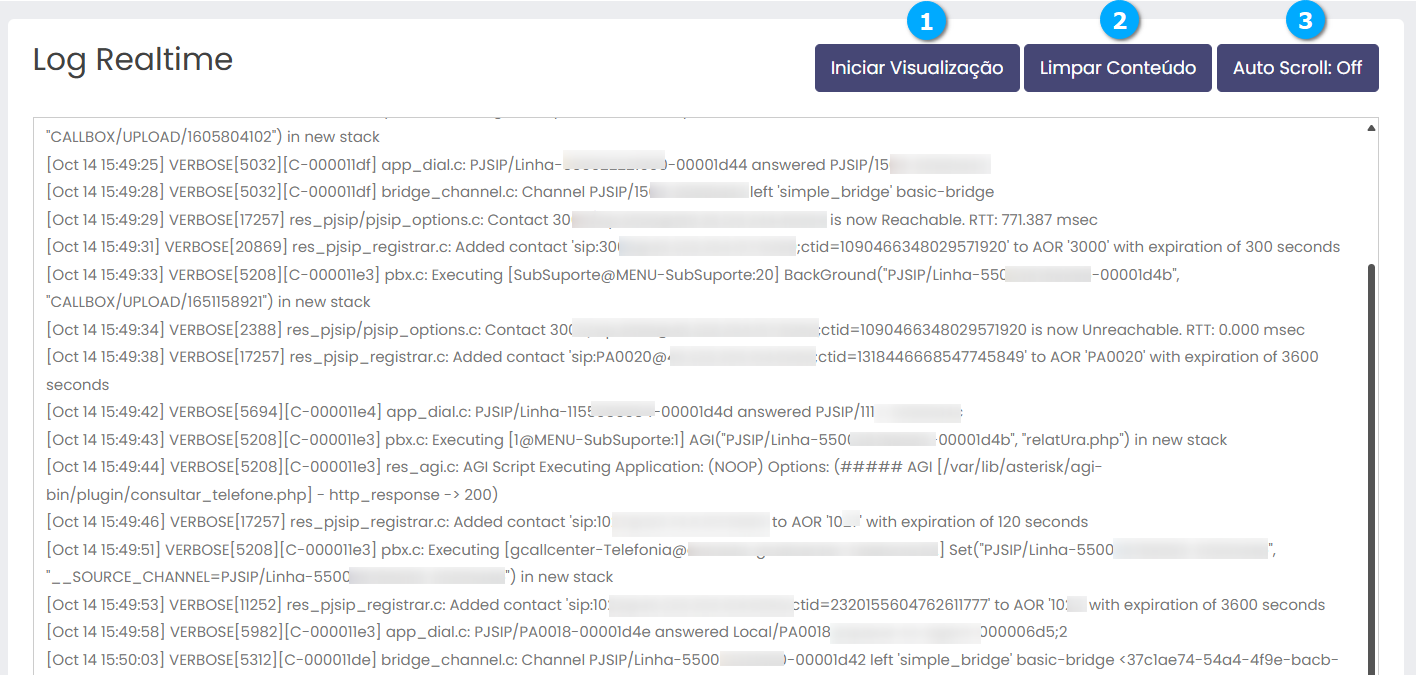
Task: Clear the log with Limpar Conteúdo
Action: [x=1117, y=68]
